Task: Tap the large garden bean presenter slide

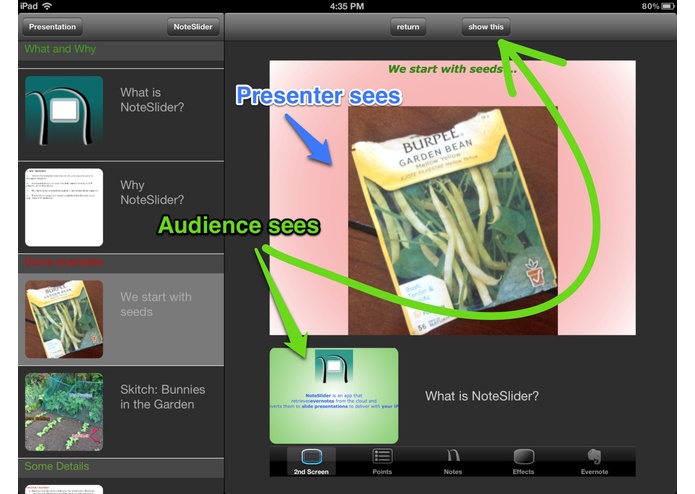Action: [x=453, y=198]
